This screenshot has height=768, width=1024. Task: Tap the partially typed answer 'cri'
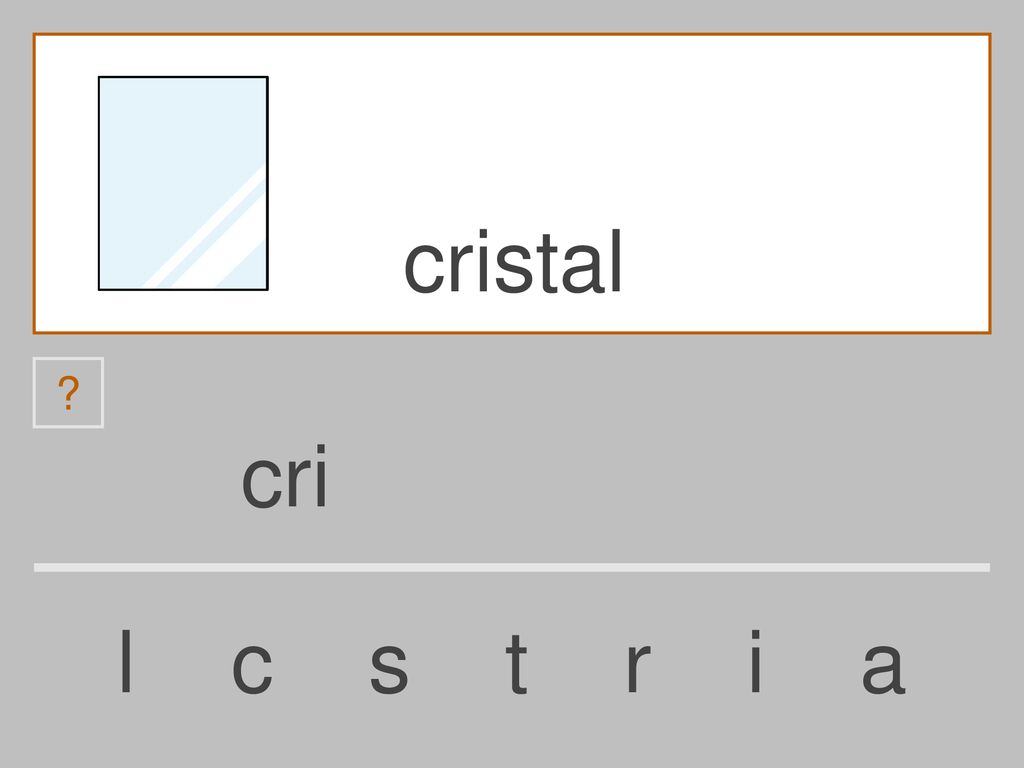(x=284, y=475)
